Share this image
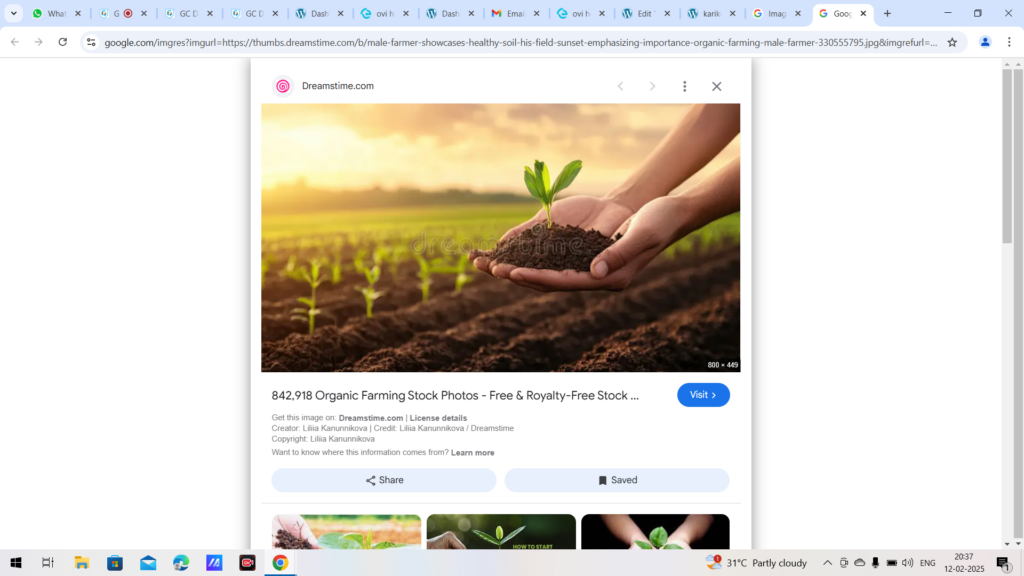 point(384,480)
